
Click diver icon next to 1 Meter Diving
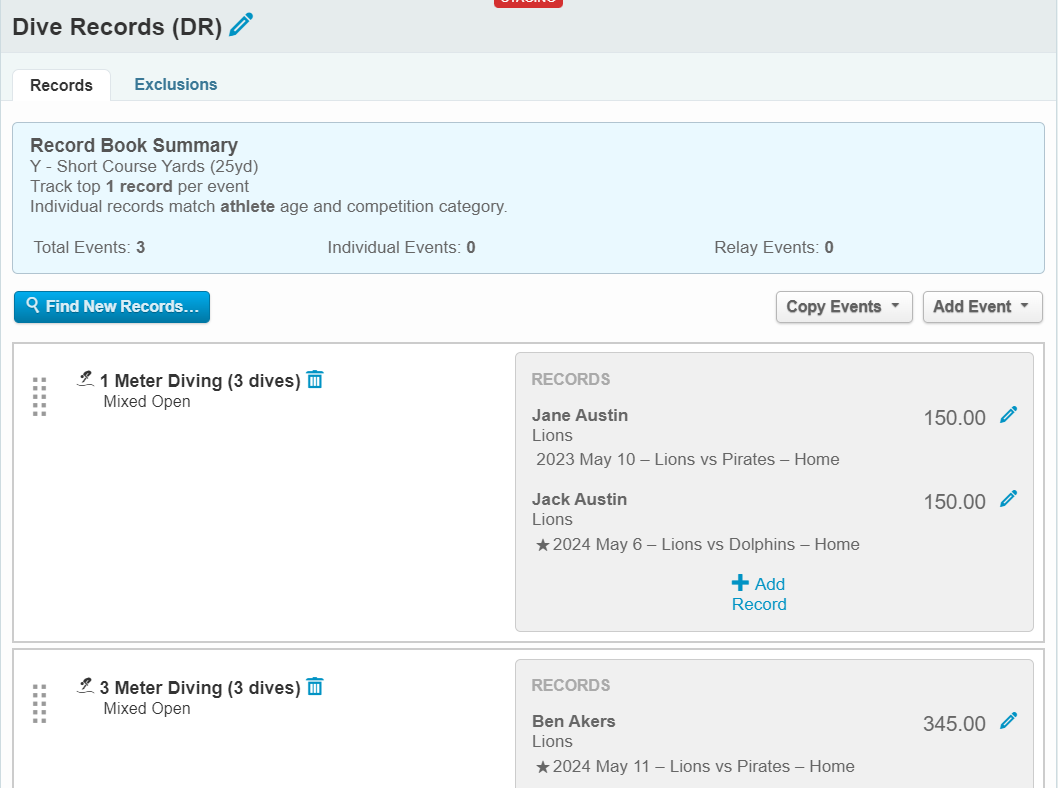tap(86, 379)
